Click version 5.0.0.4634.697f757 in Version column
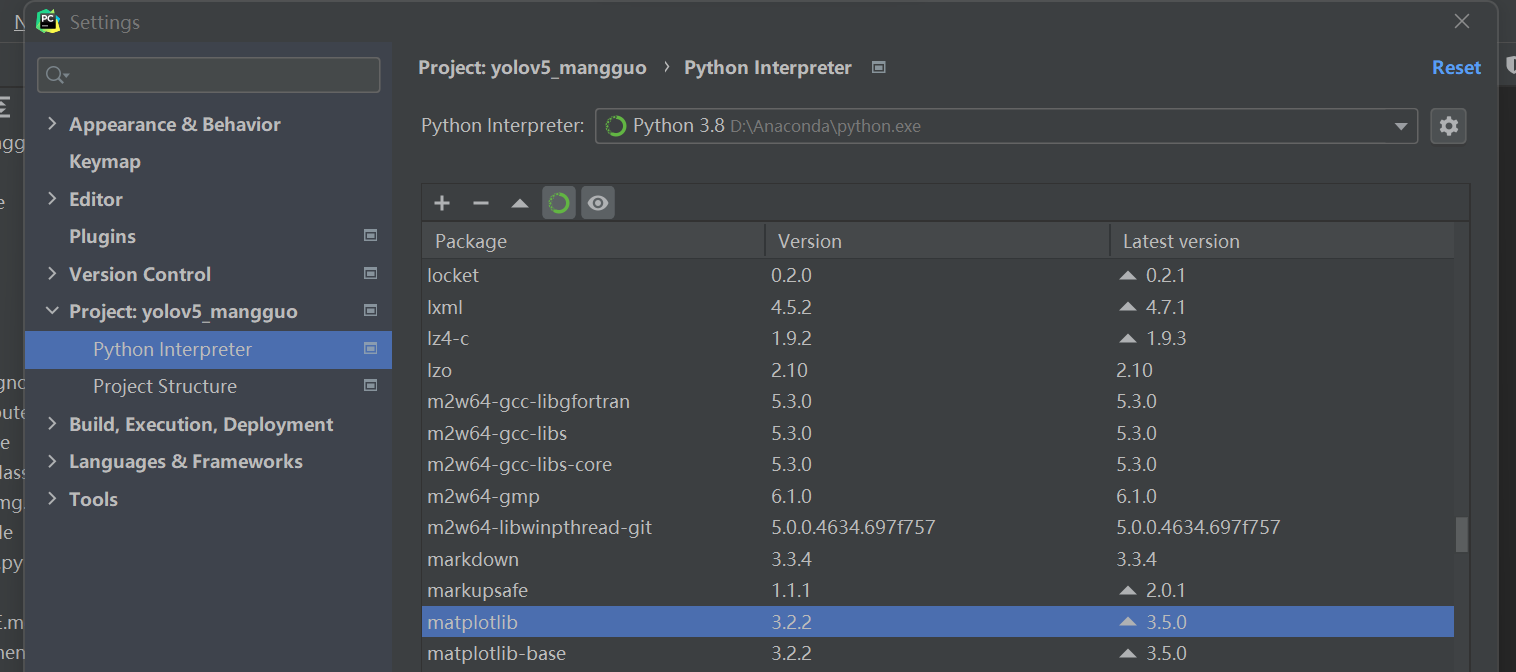This screenshot has width=1516, height=672. coord(853,527)
